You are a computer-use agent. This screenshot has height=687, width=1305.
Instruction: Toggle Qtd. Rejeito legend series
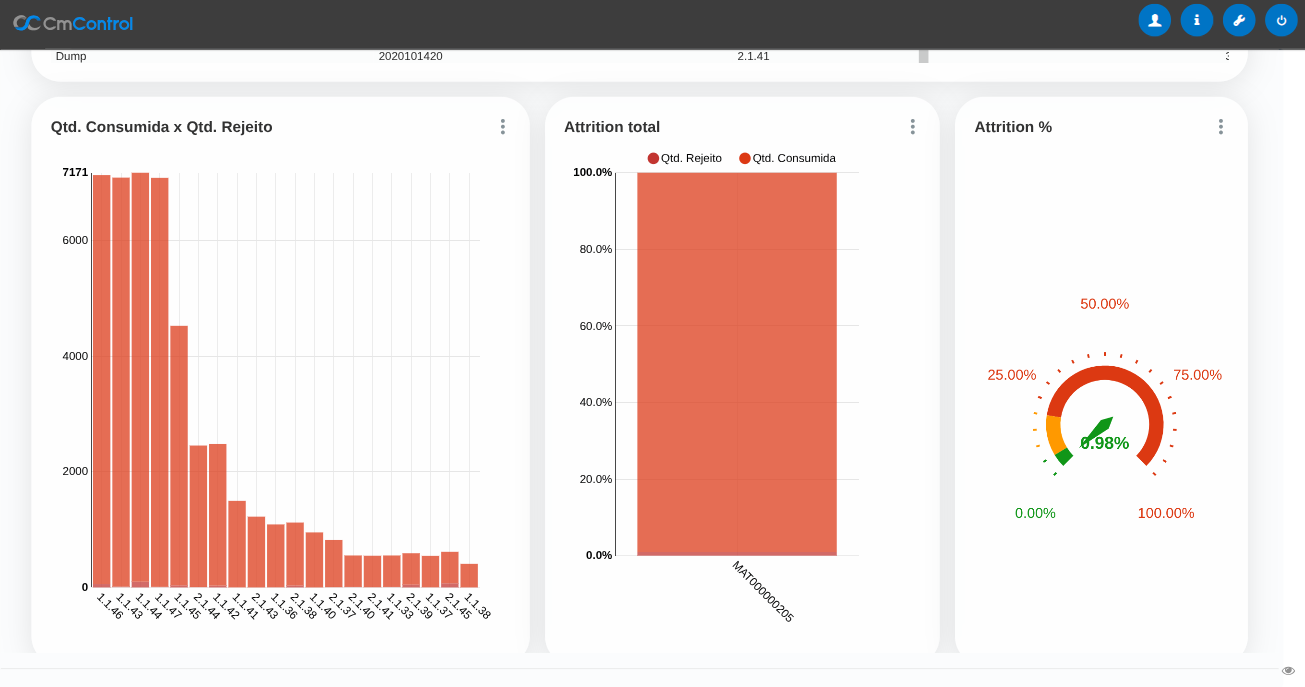685,158
